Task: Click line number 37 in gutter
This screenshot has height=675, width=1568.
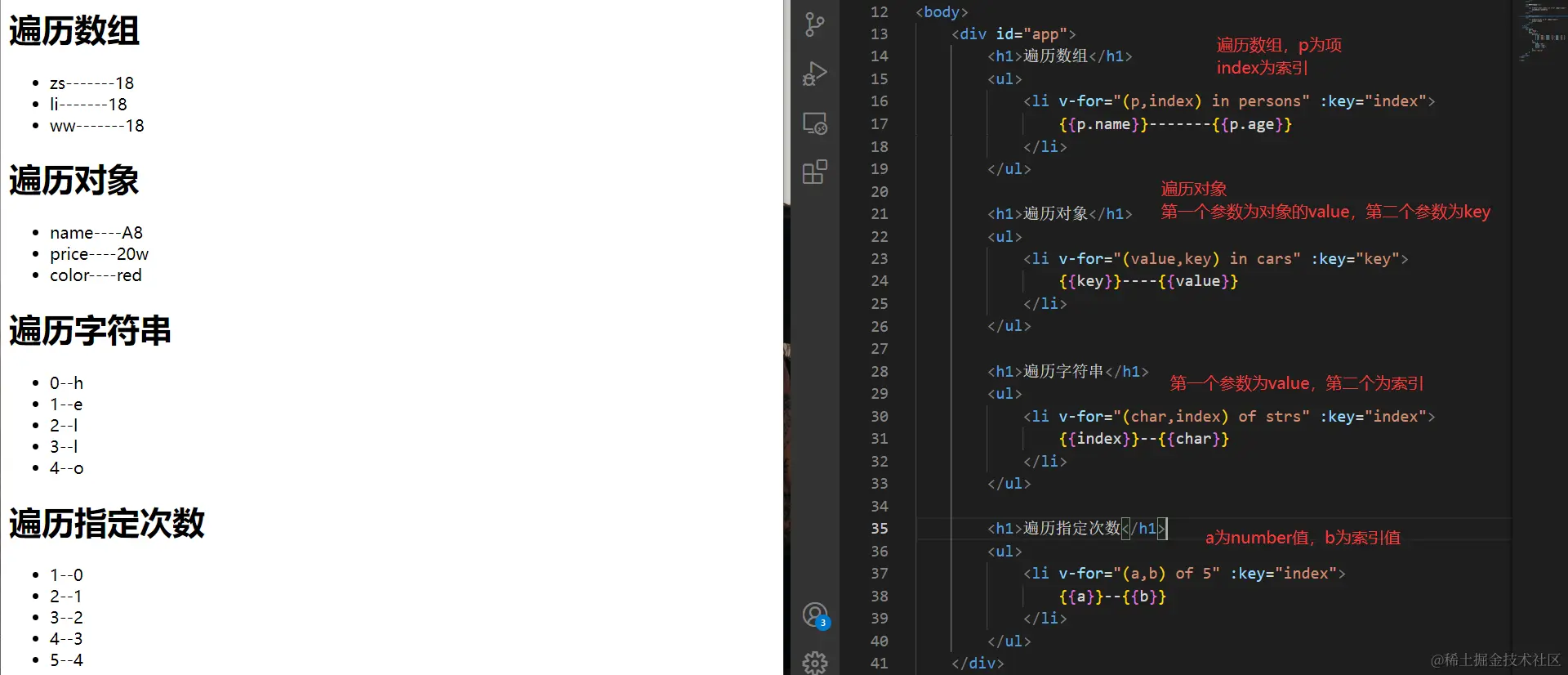Action: click(x=879, y=574)
